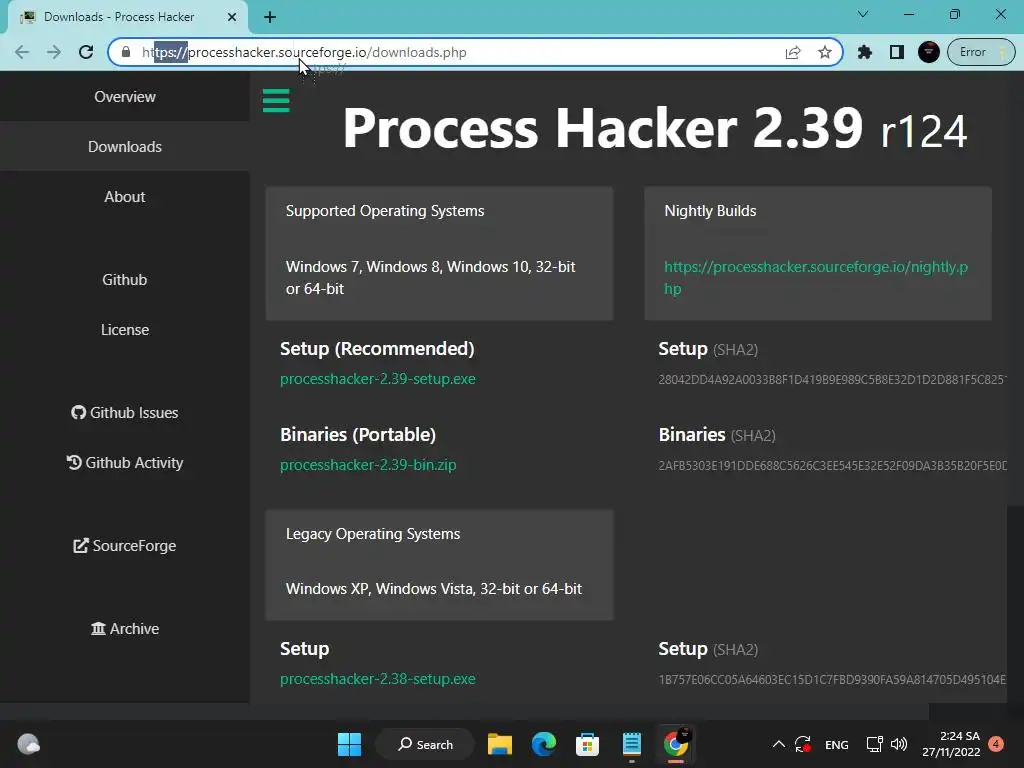This screenshot has width=1024, height=768.
Task: Open the browser side panel icon
Action: coord(897,52)
